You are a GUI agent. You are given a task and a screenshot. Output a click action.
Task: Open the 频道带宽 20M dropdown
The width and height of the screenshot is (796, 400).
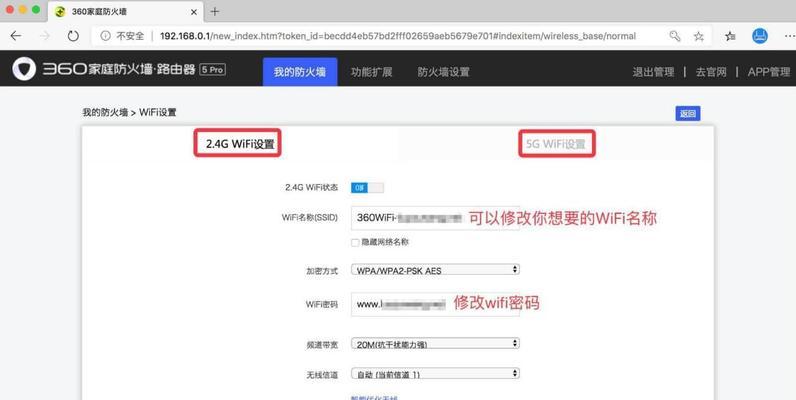(435, 344)
